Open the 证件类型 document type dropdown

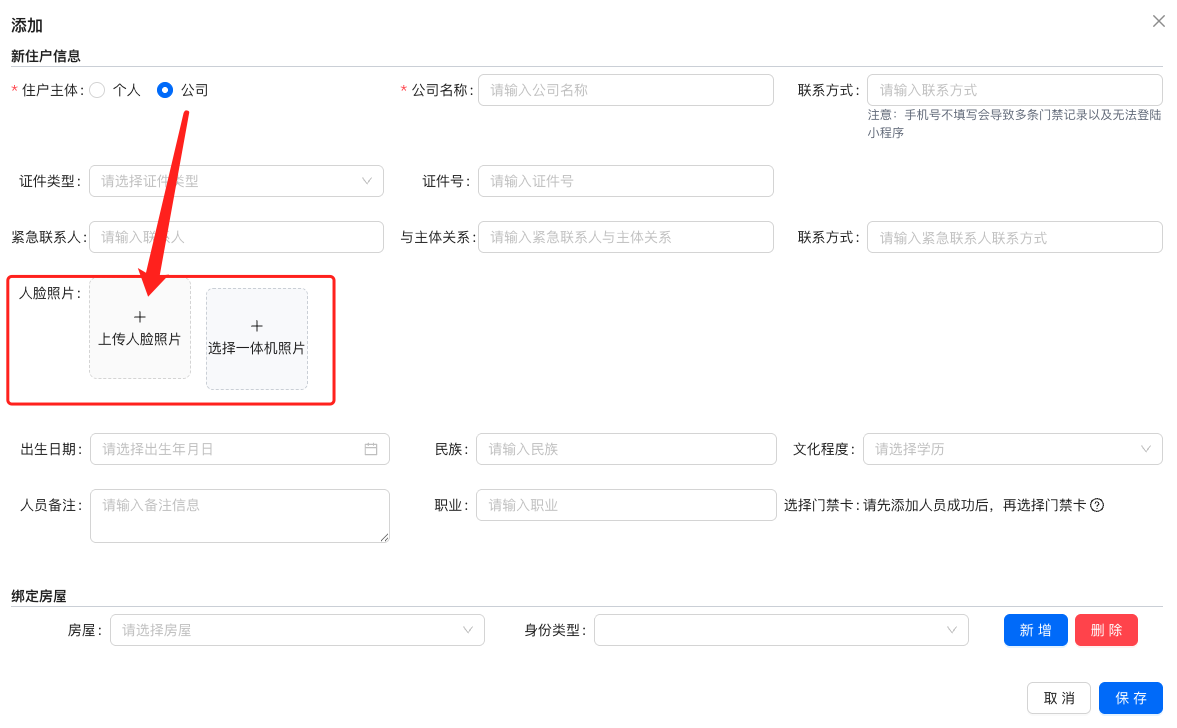[x=236, y=181]
